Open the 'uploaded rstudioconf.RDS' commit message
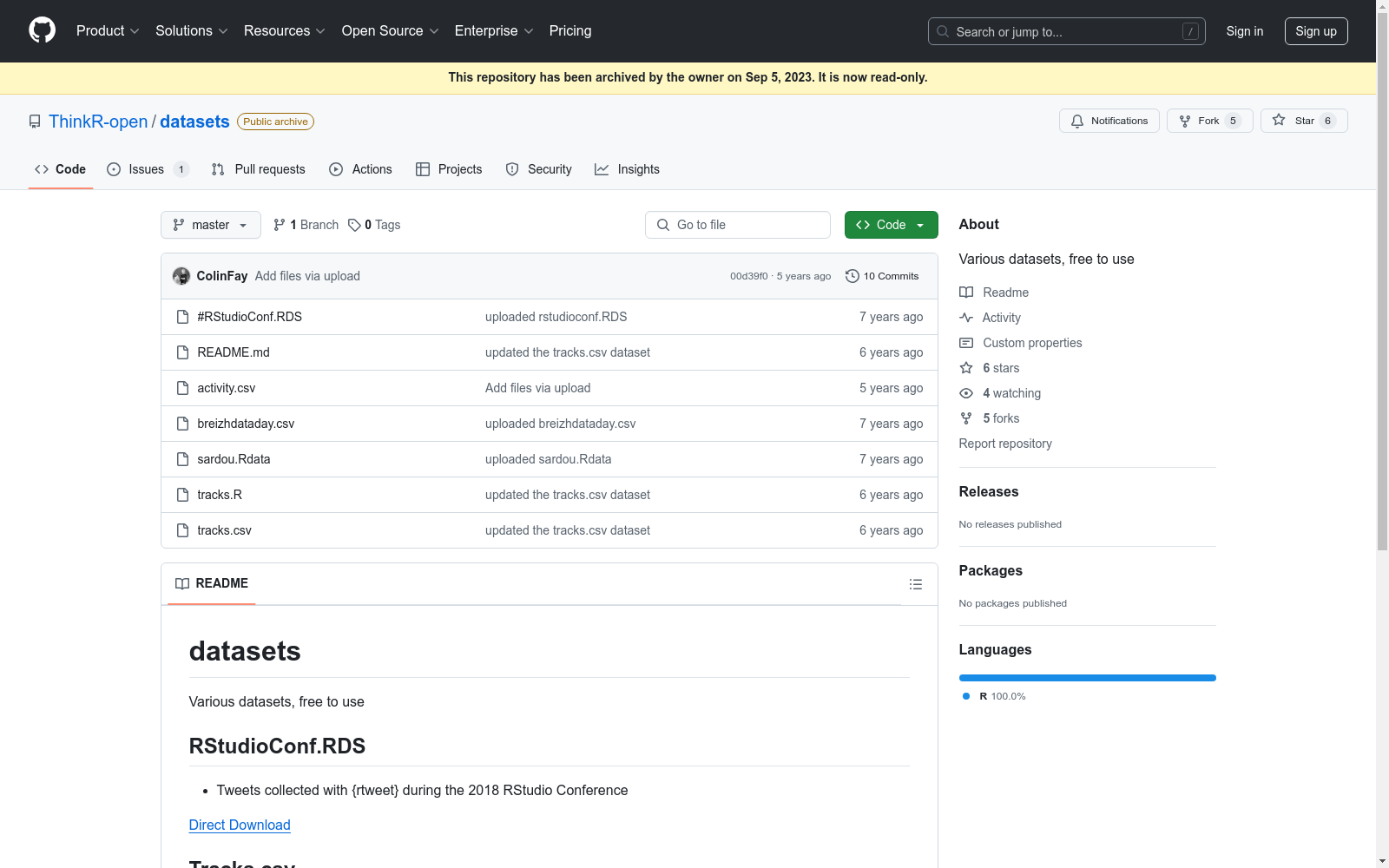This screenshot has height=868, width=1389. (x=556, y=317)
